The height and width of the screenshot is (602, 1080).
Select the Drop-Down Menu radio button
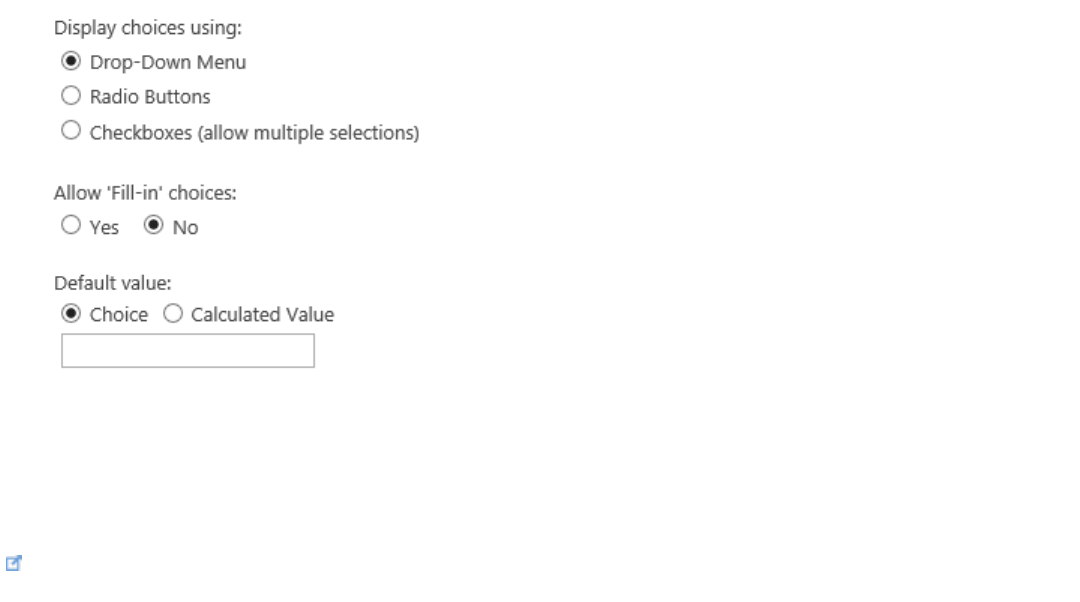coord(70,62)
